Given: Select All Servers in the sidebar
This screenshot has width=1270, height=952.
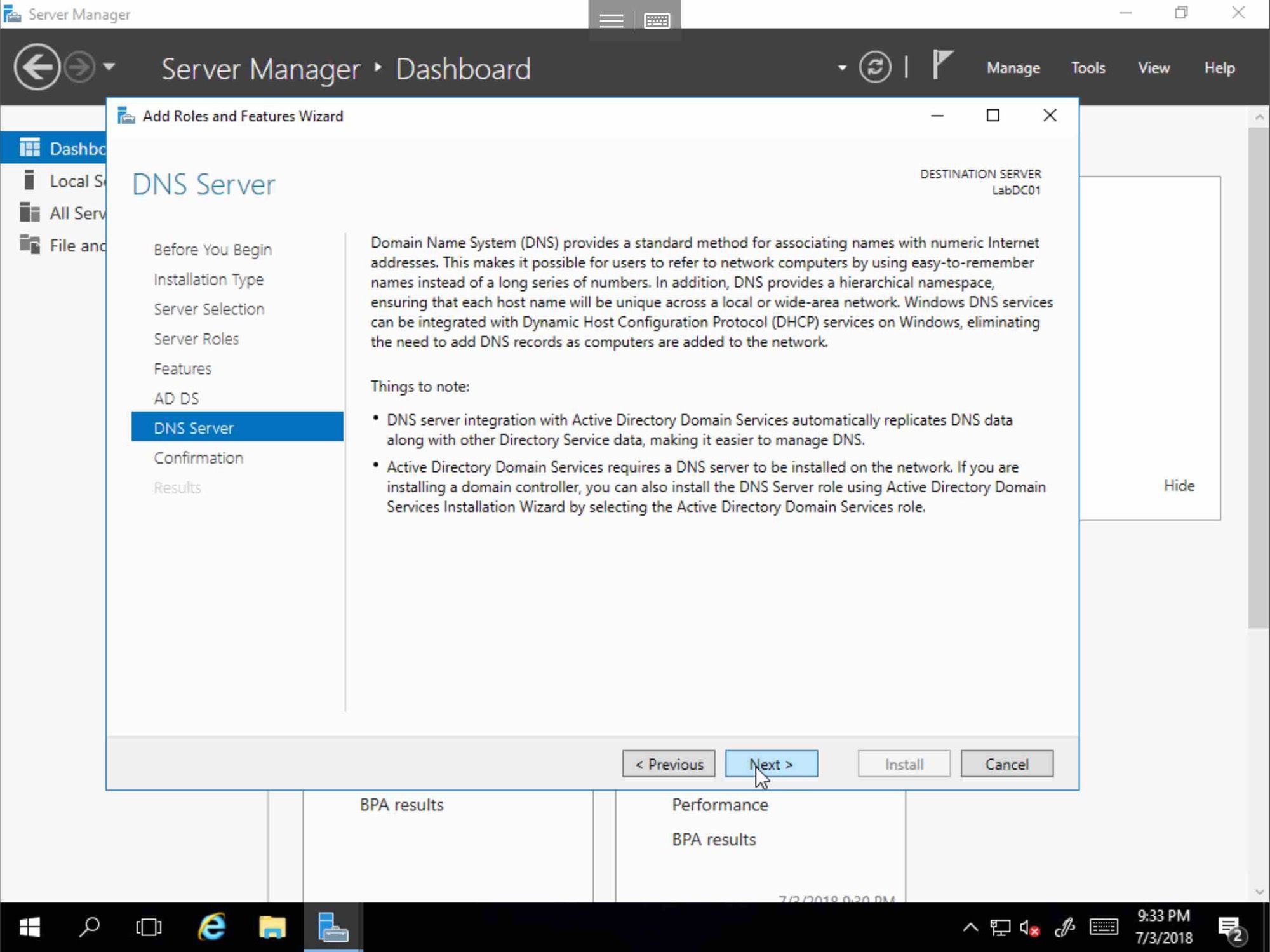Looking at the screenshot, I should (53, 213).
